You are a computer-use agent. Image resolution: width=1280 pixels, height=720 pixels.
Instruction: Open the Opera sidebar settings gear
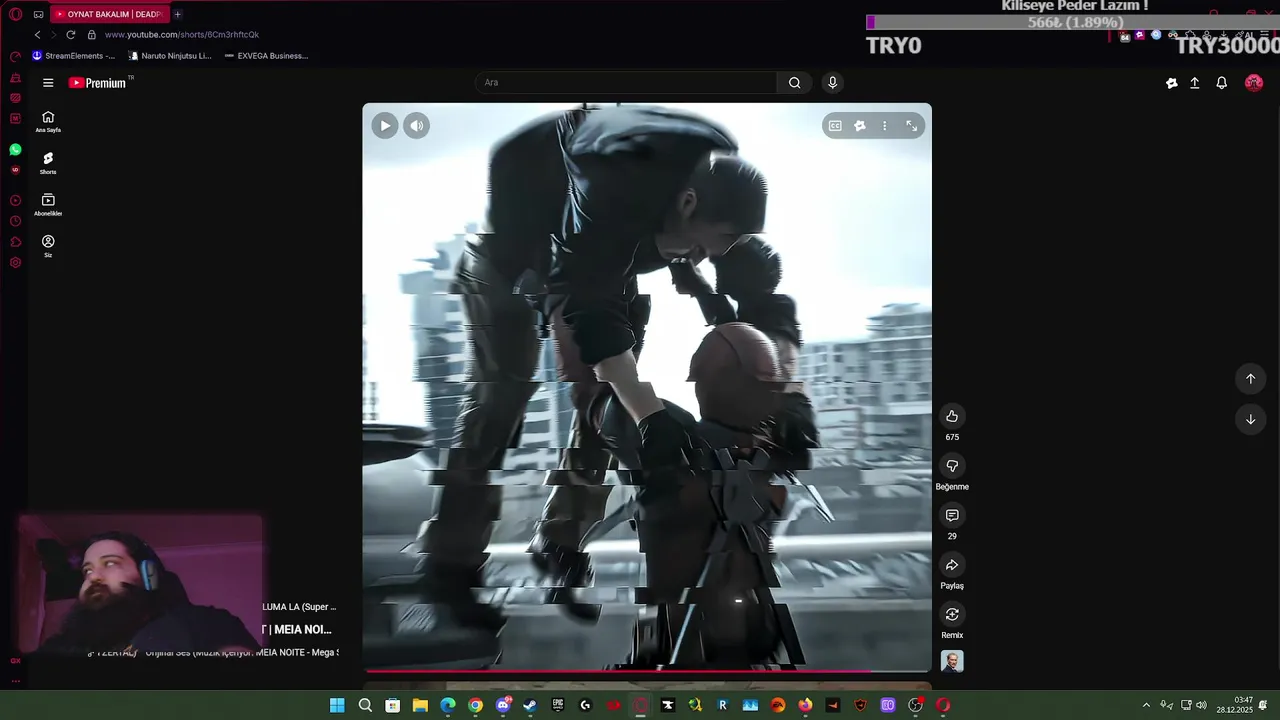pos(15,263)
